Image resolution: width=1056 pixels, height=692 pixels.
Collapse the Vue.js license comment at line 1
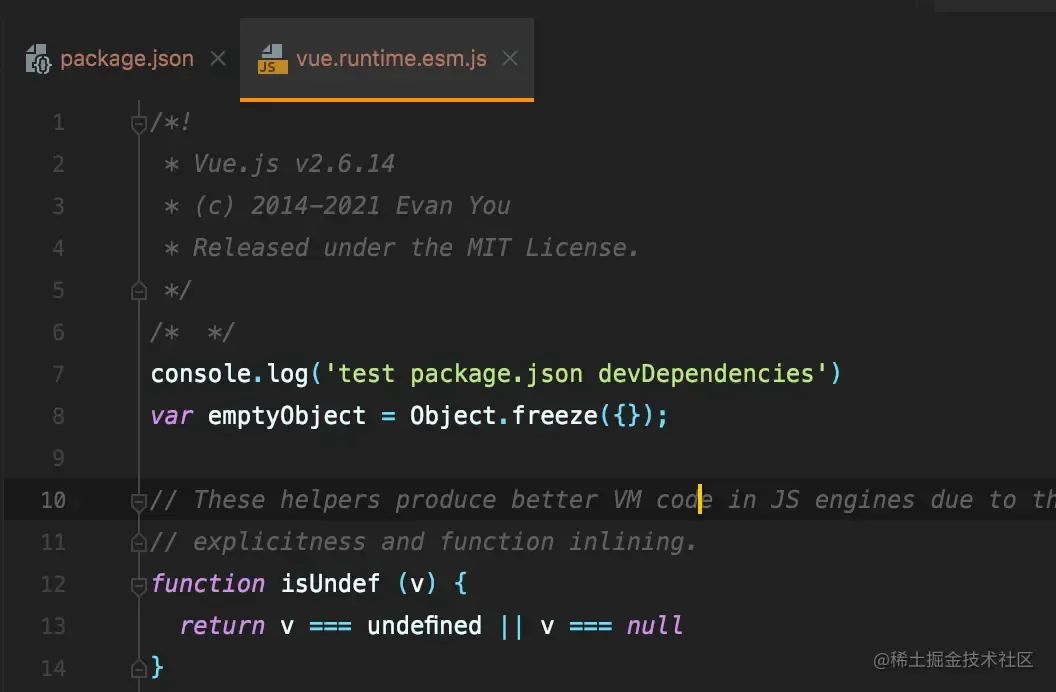click(138, 121)
